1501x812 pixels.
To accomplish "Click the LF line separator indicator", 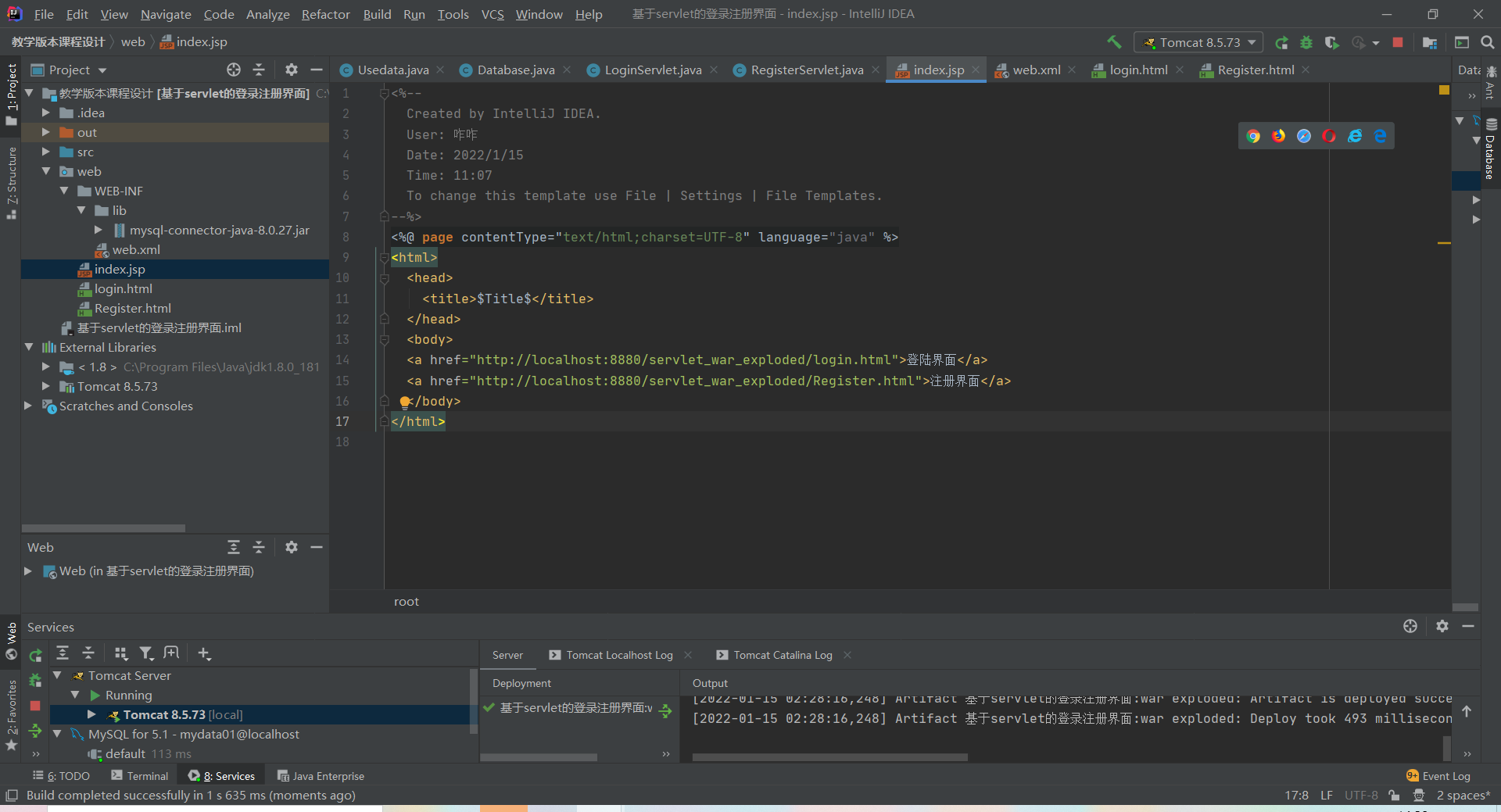I will [x=1327, y=796].
